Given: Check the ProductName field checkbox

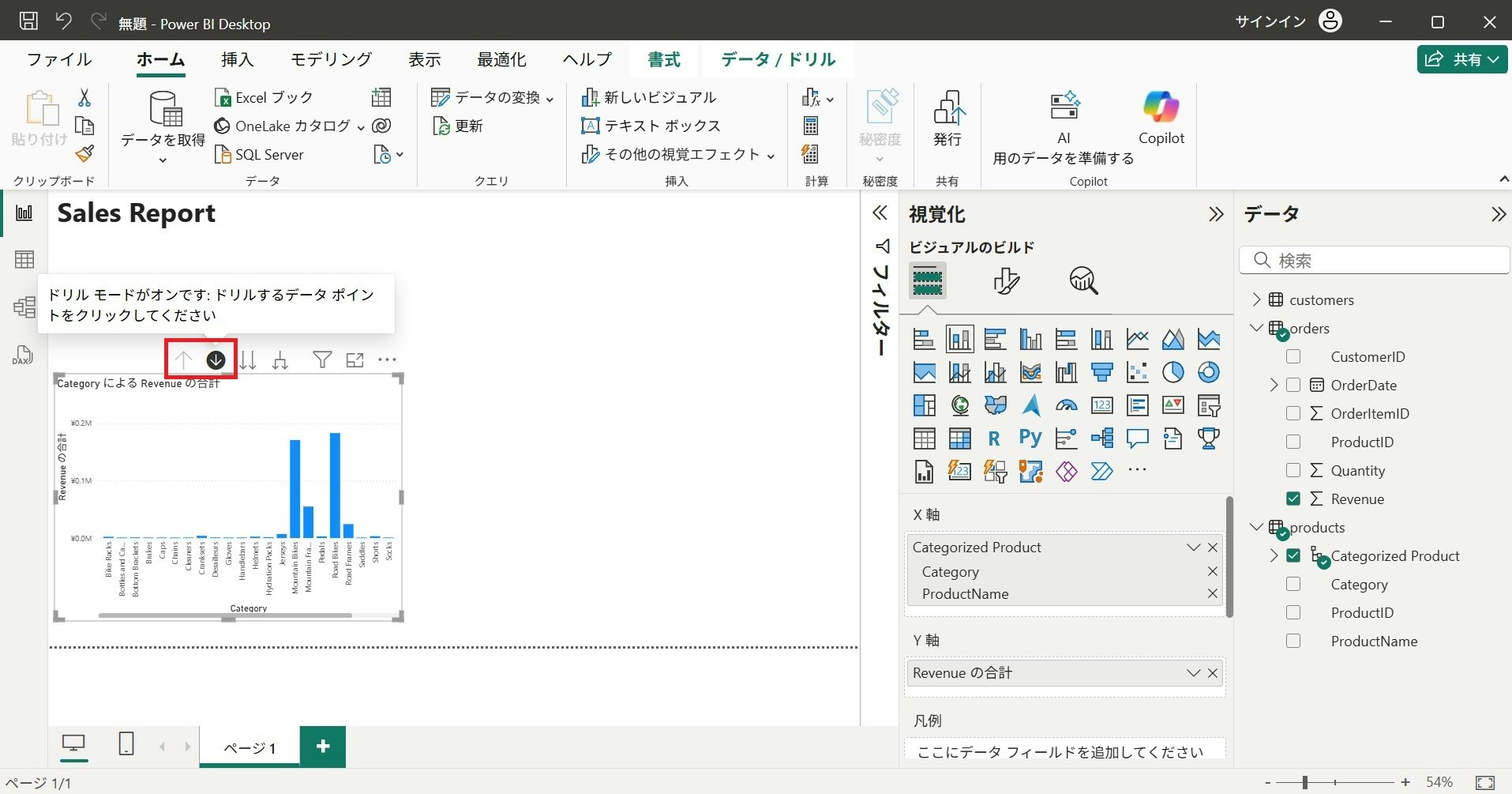Looking at the screenshot, I should coord(1293,642).
